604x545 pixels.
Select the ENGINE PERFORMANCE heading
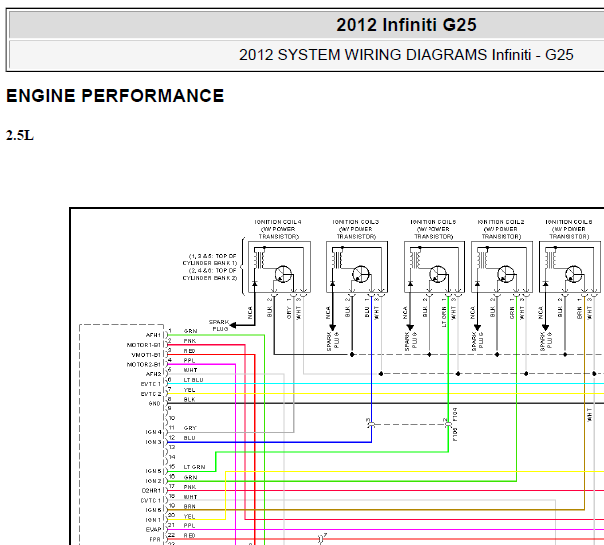tap(115, 96)
